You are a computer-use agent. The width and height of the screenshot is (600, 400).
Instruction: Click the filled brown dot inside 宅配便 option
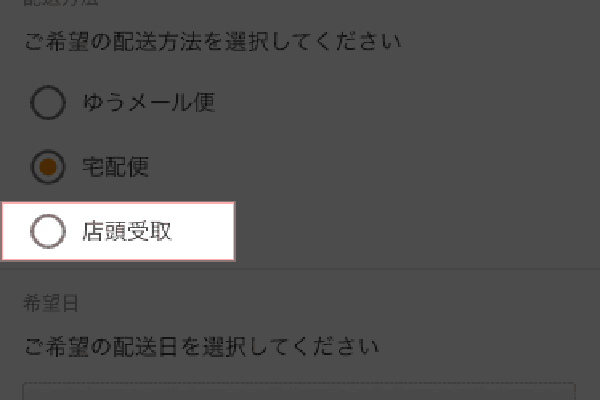point(48,167)
